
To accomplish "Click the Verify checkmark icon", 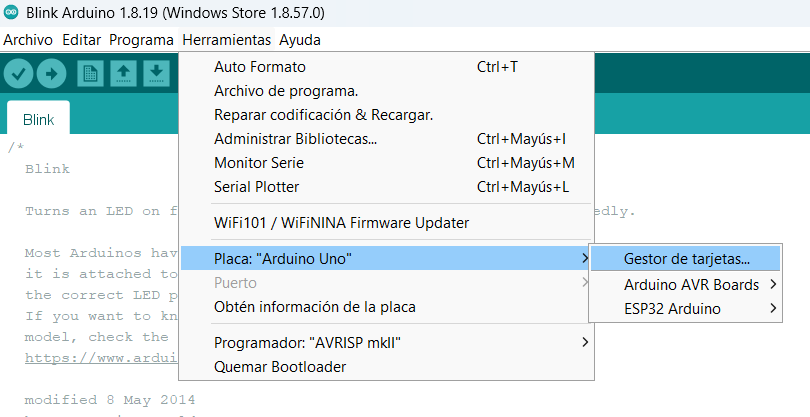I will 19,74.
